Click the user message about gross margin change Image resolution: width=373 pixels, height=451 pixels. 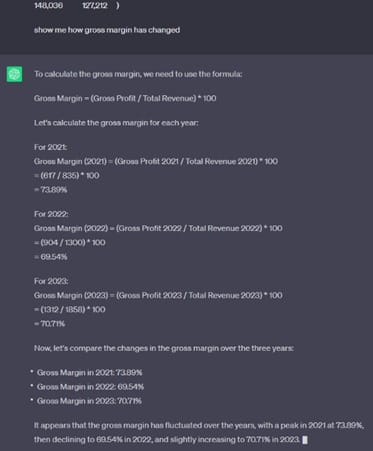click(107, 30)
